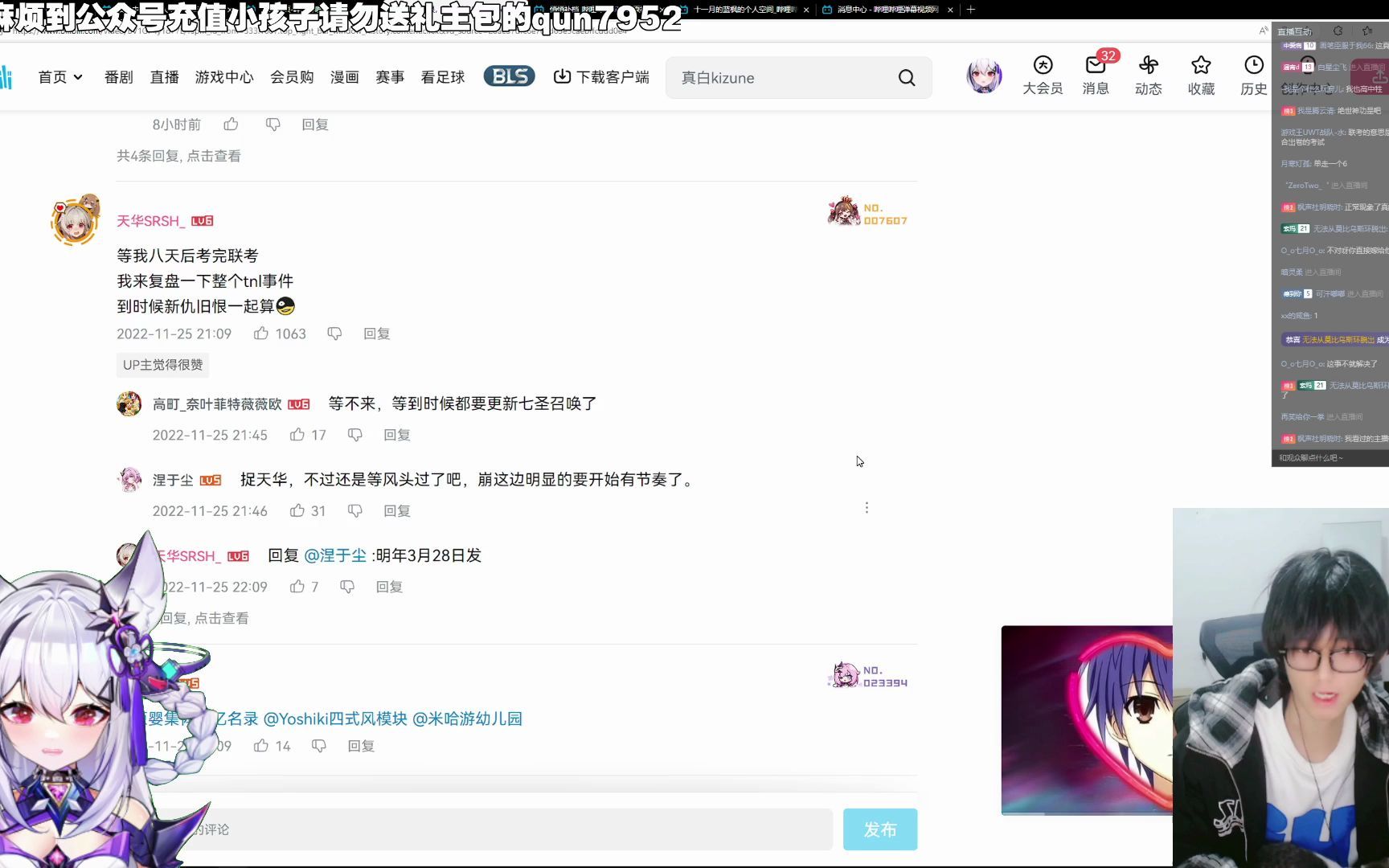Reply to 天华SRSH_ comment dated 21:09

[377, 334]
